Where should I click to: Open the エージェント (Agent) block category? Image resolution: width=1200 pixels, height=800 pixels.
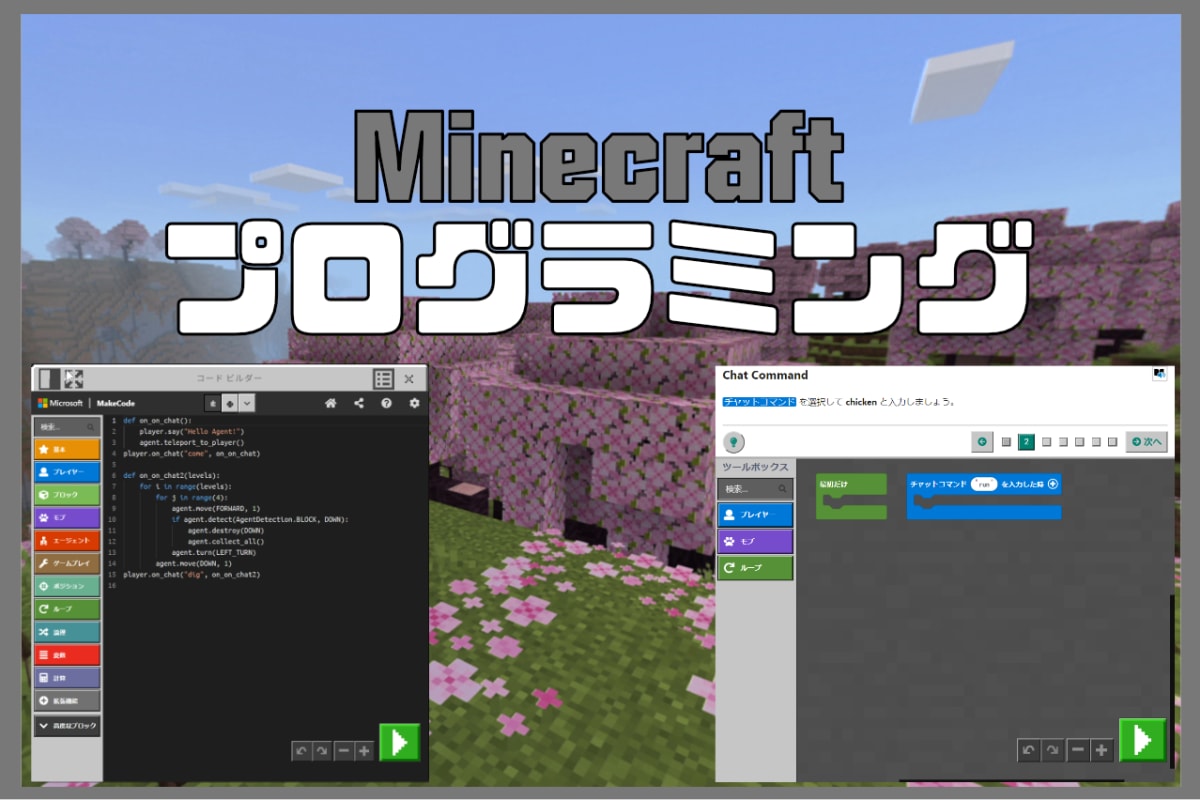67,540
